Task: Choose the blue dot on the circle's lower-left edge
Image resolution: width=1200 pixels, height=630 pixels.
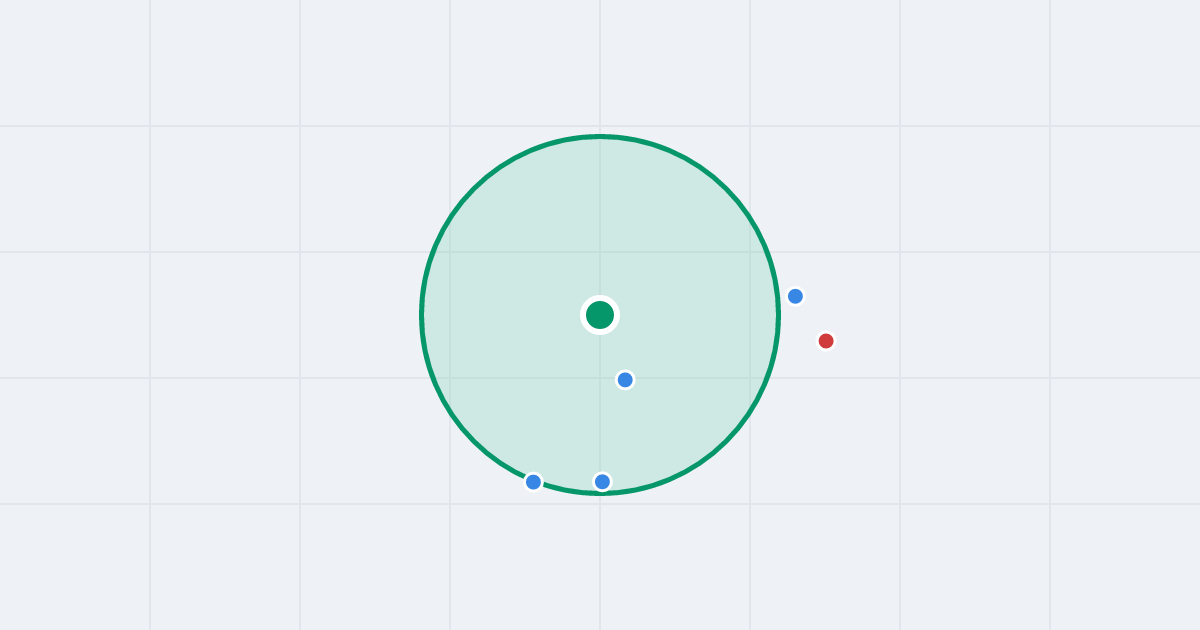Action: pos(534,482)
